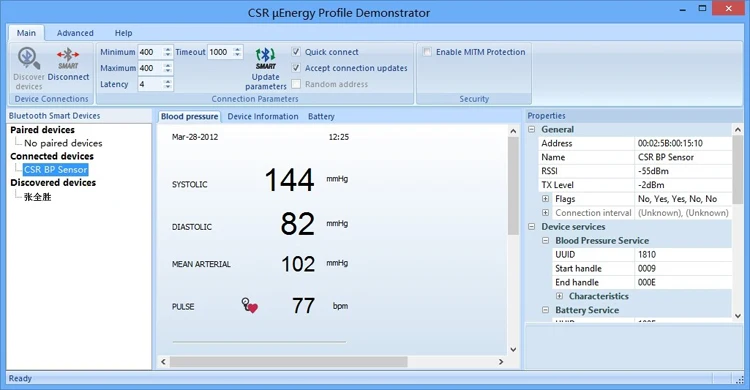Click the scroll down arrow in the Properties panel
Screen dimensions: 750x390
(x=738, y=316)
